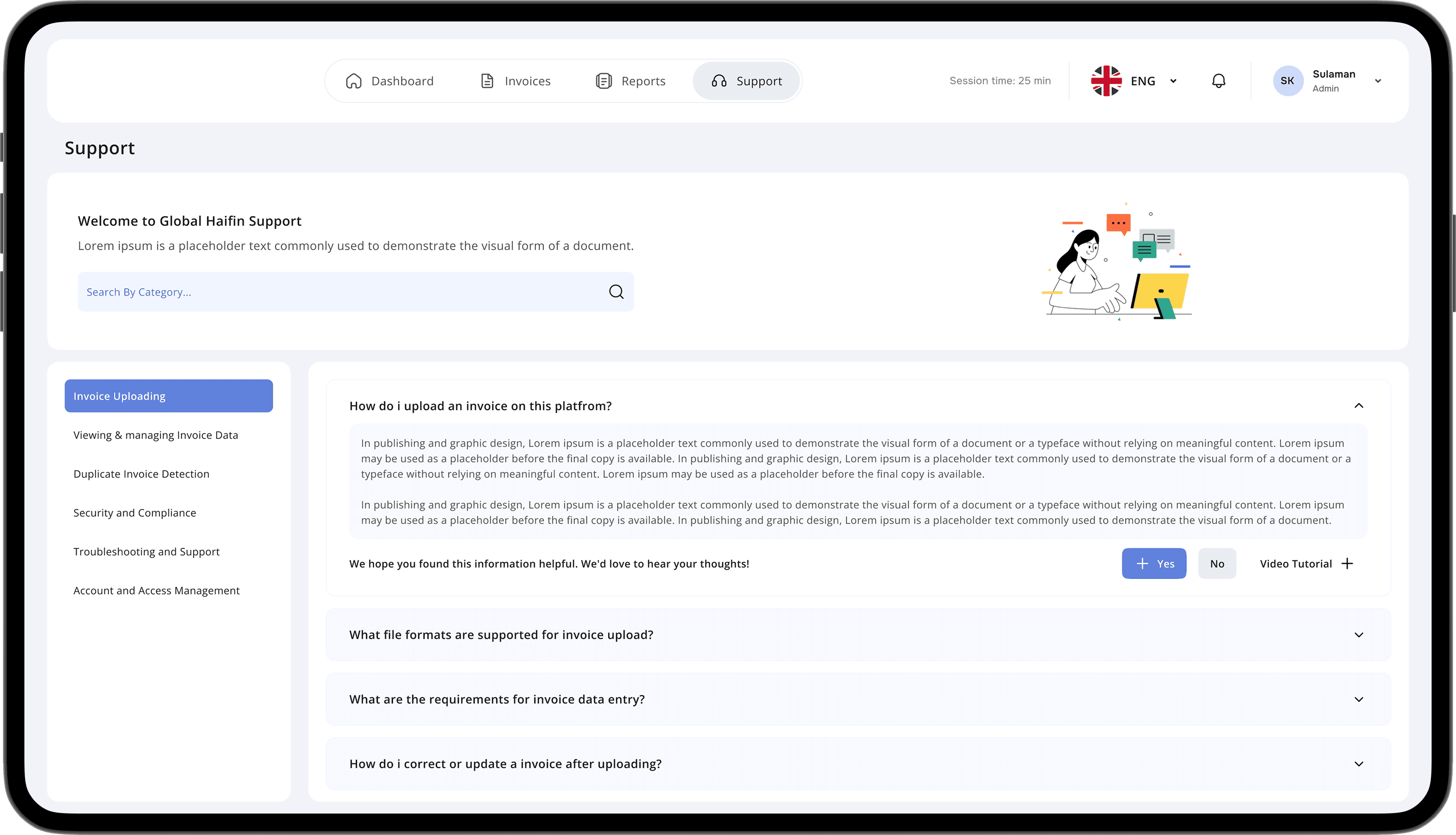Open the Dashboard tab

click(x=390, y=81)
